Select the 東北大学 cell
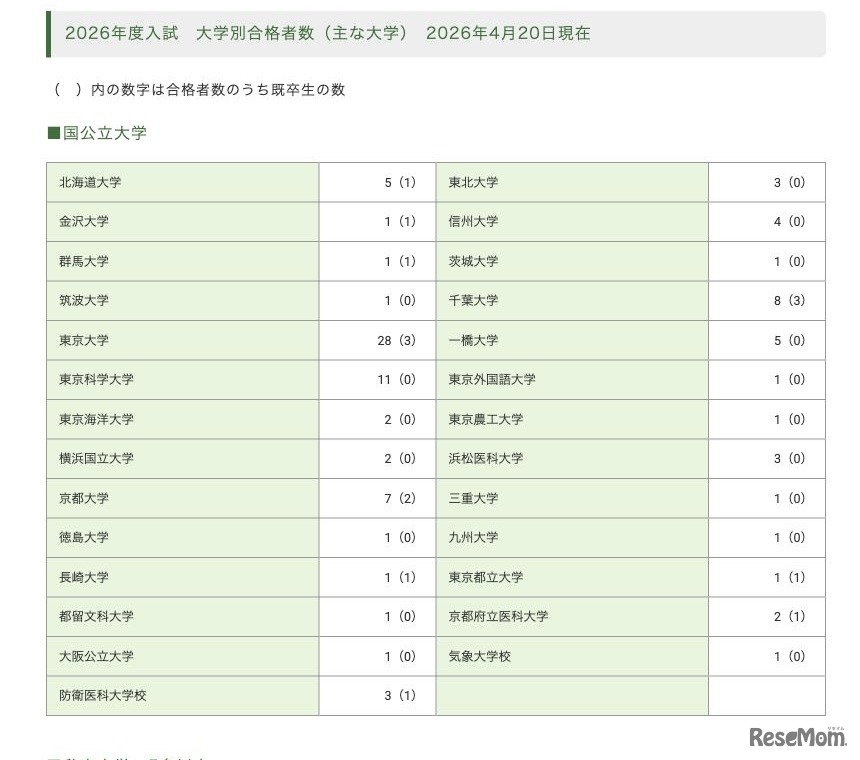Viewport: 860px width, 760px height. [572, 183]
